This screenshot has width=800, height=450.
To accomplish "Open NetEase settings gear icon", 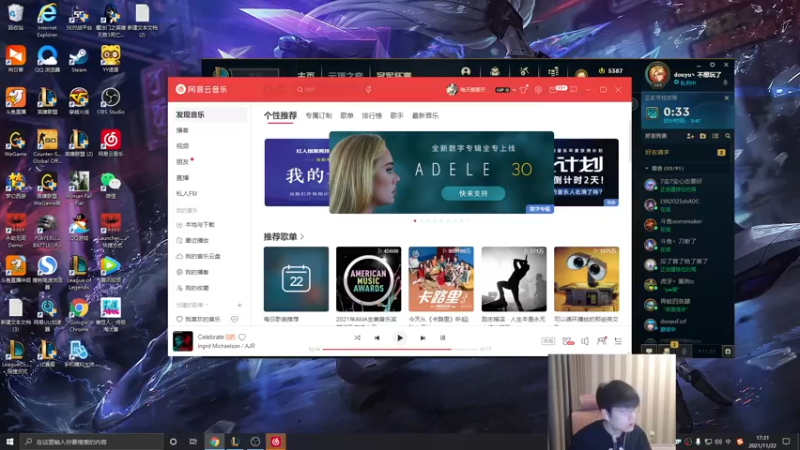I will pos(538,89).
